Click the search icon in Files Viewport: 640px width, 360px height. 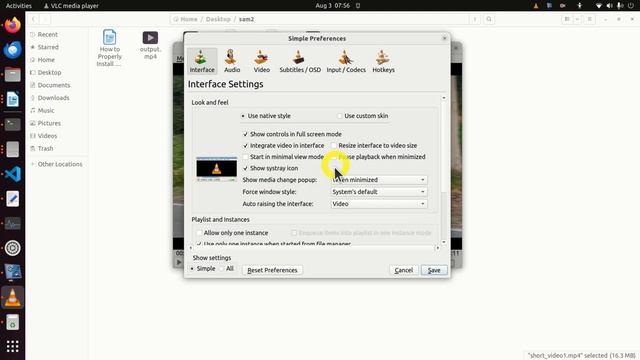pyautogui.click(x=489, y=19)
